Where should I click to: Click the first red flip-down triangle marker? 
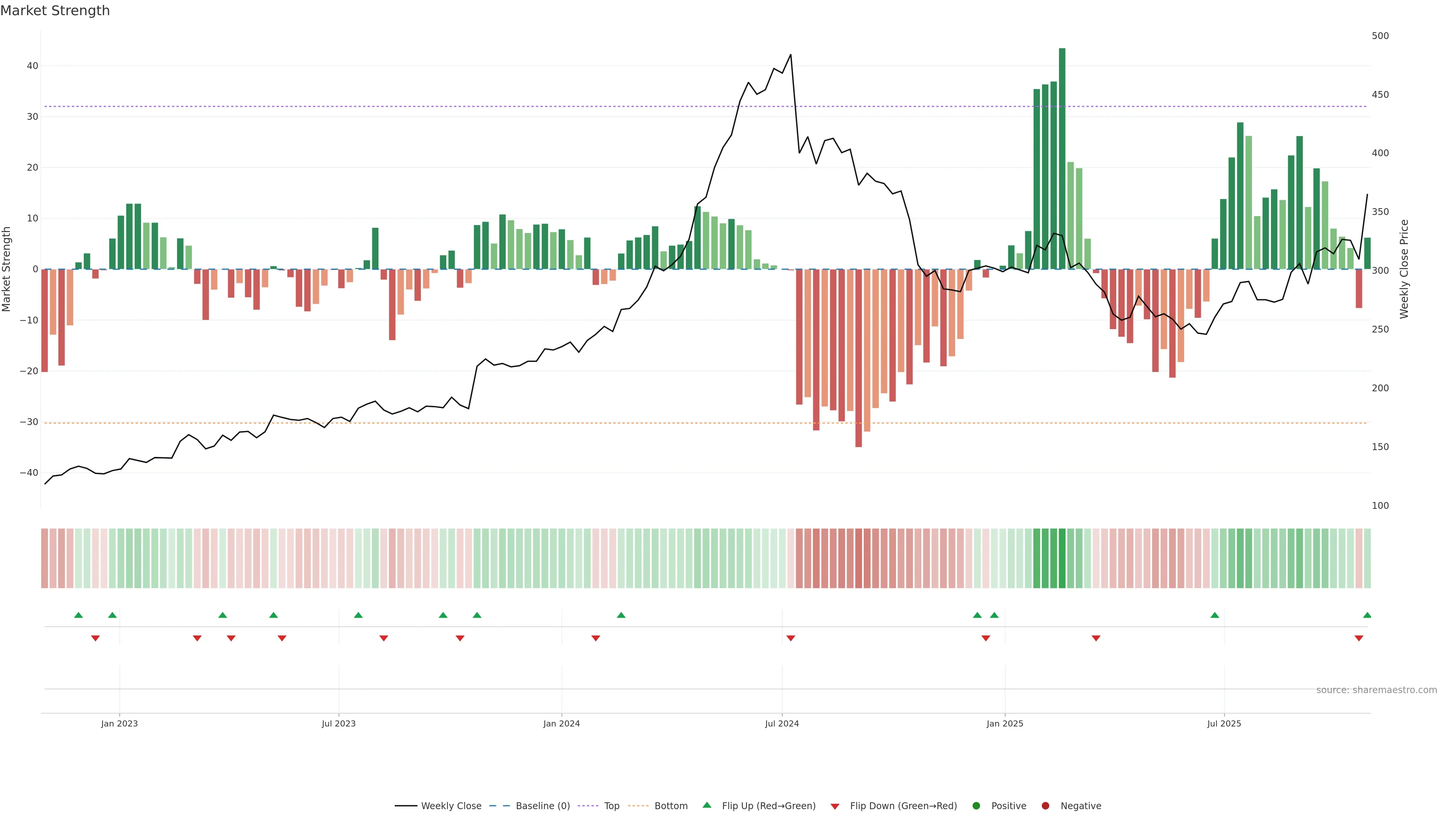[96, 638]
